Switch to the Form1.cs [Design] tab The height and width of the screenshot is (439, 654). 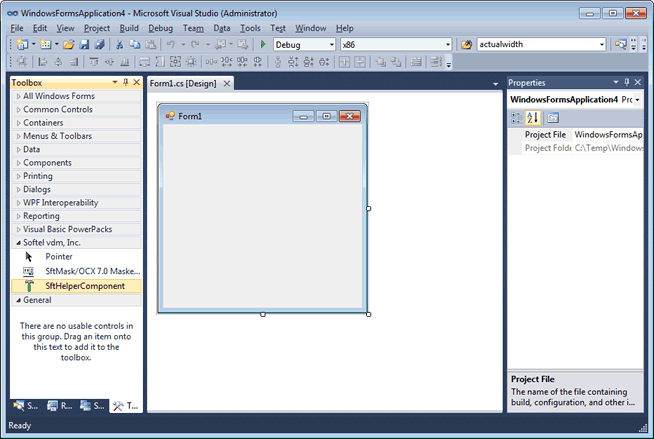[184, 83]
